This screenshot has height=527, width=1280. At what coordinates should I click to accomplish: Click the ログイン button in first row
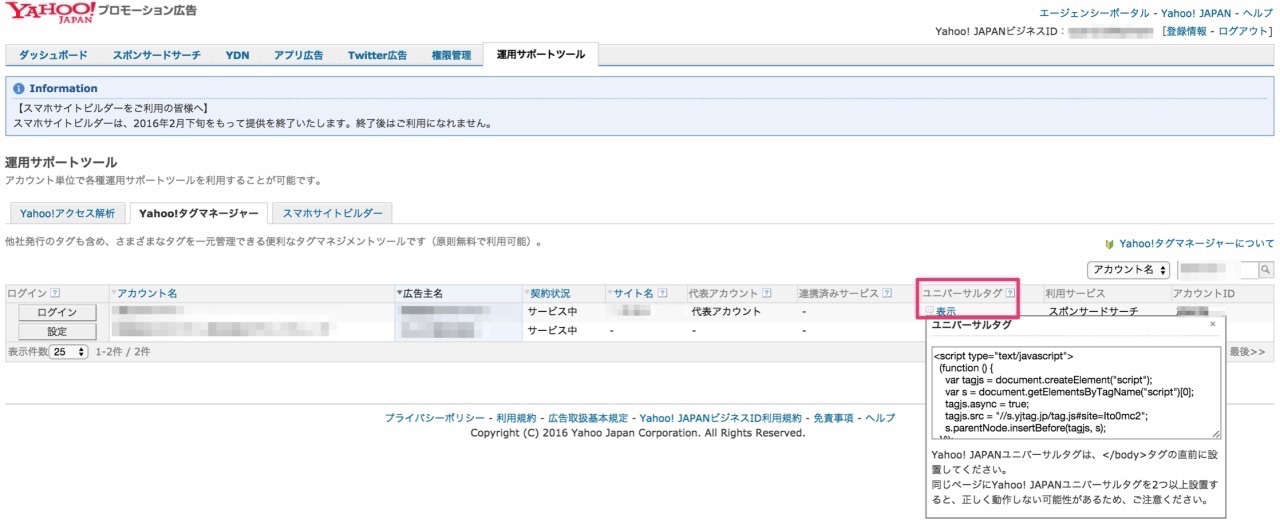[x=57, y=312]
